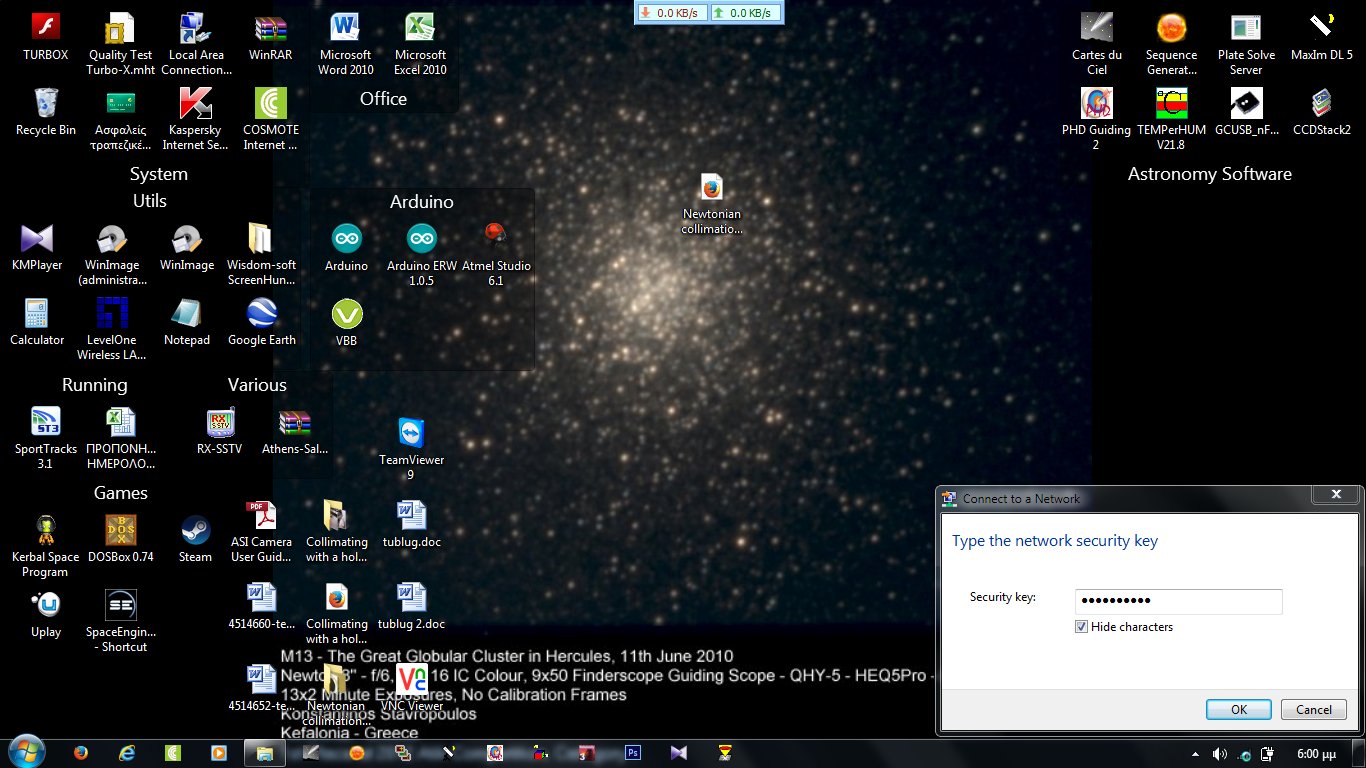Open the TURBOX desktop shortcut
The width and height of the screenshot is (1366, 768).
[x=46, y=37]
